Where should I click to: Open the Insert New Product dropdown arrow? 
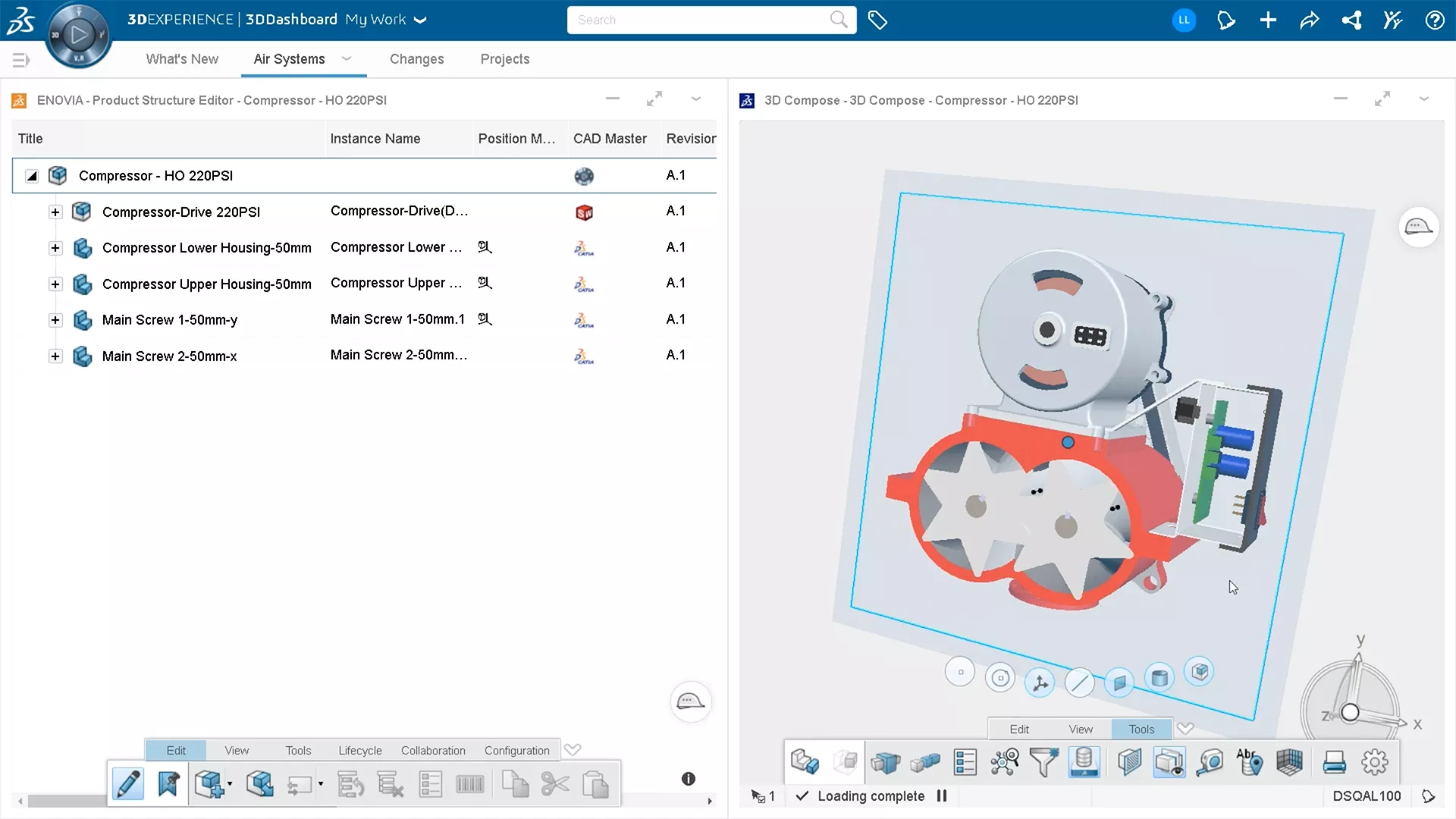230,784
